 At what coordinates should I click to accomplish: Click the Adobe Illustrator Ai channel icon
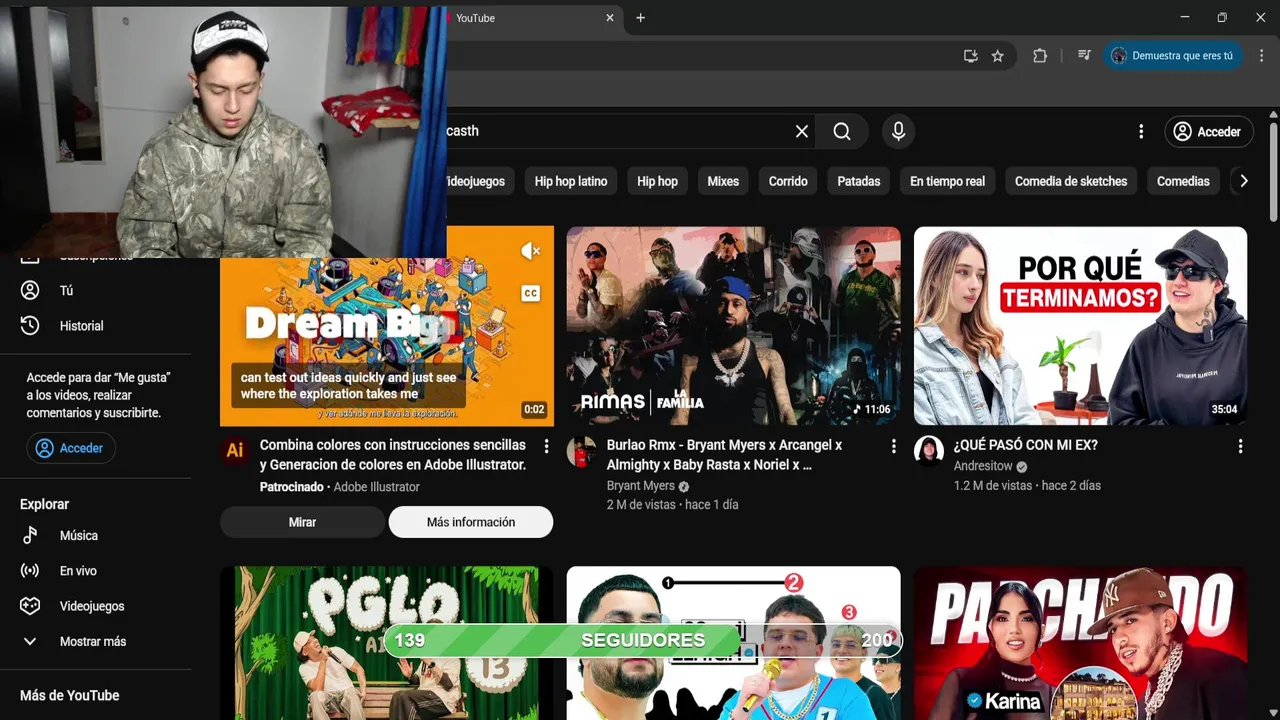tap(234, 450)
